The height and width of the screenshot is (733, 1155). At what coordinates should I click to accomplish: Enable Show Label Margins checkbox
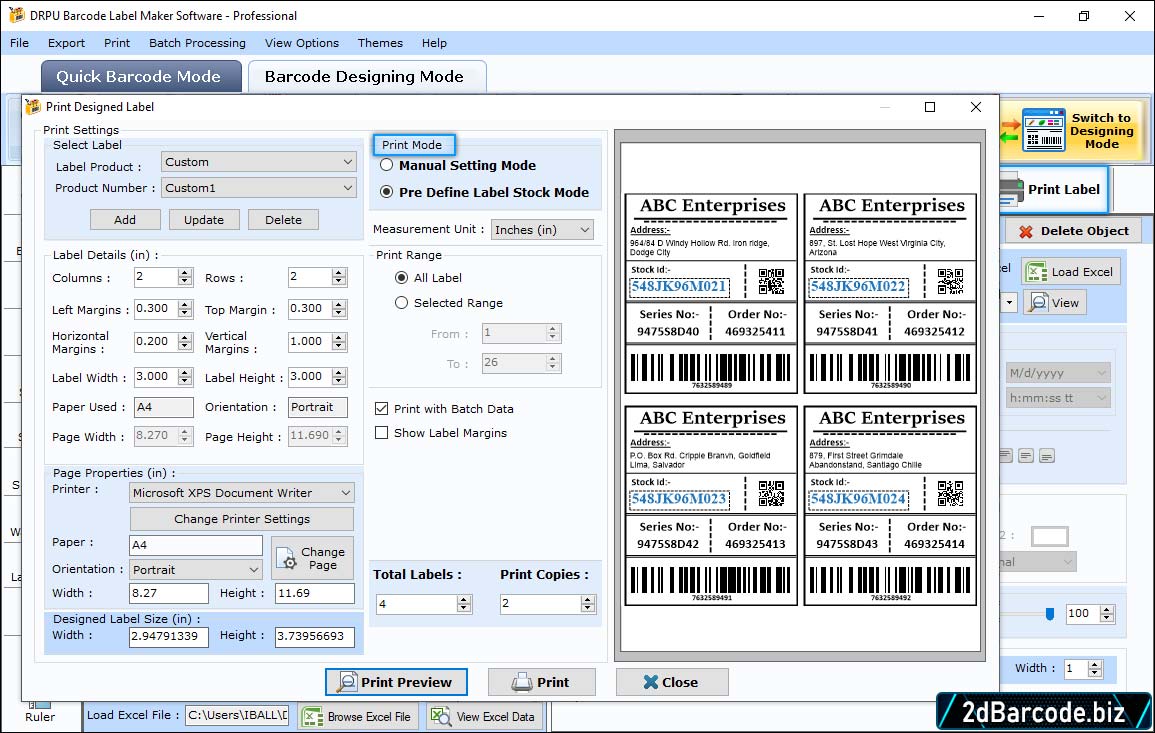382,432
